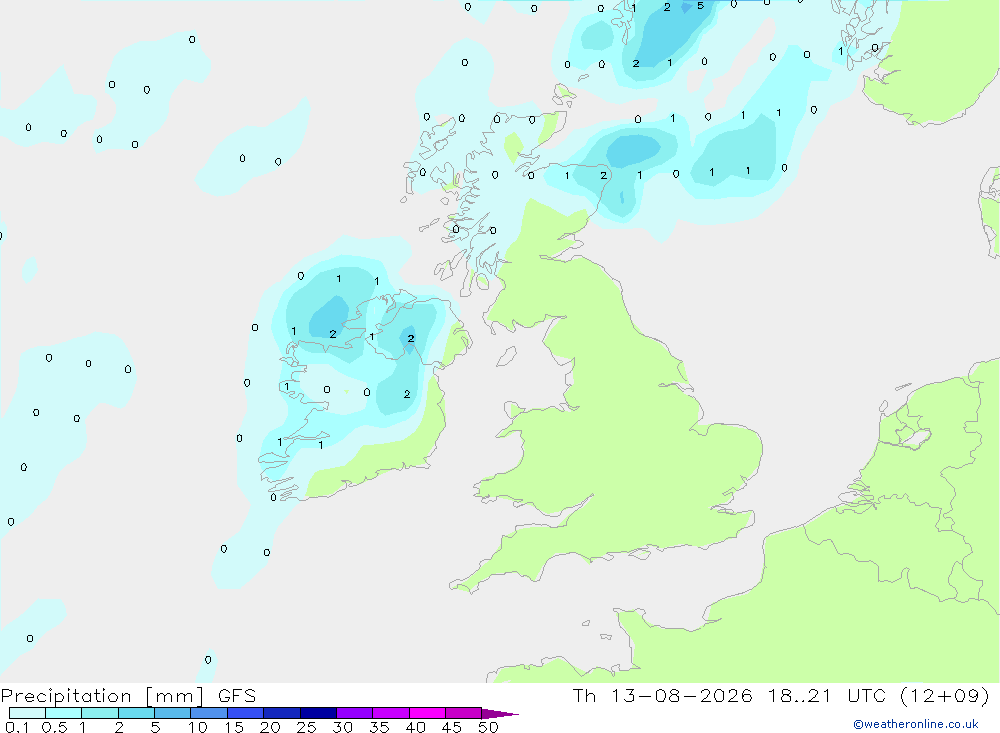
Task: Click the 1–2 mm legend color swatch
Action: pyautogui.click(x=99, y=713)
